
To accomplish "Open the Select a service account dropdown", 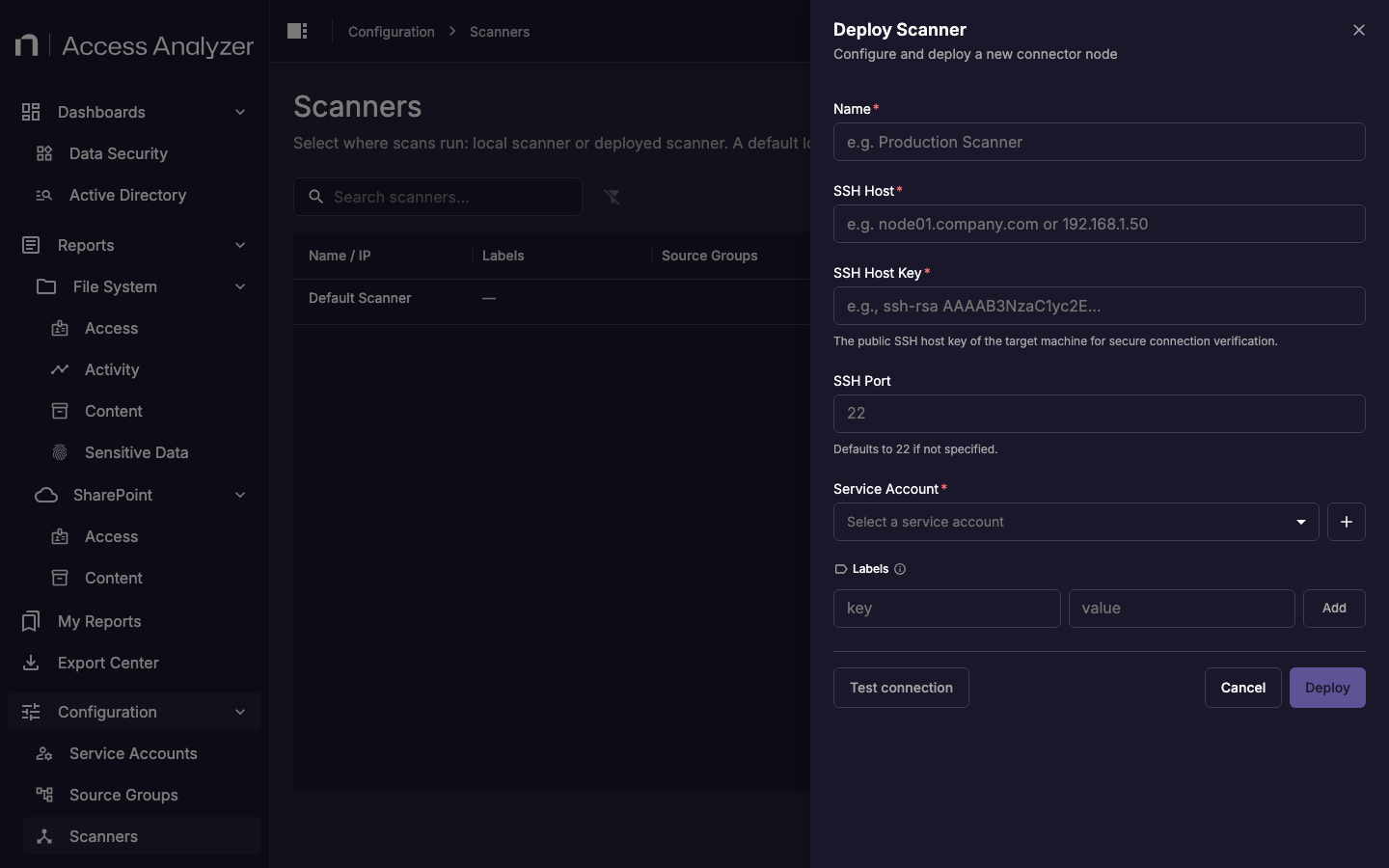I will tap(1076, 522).
